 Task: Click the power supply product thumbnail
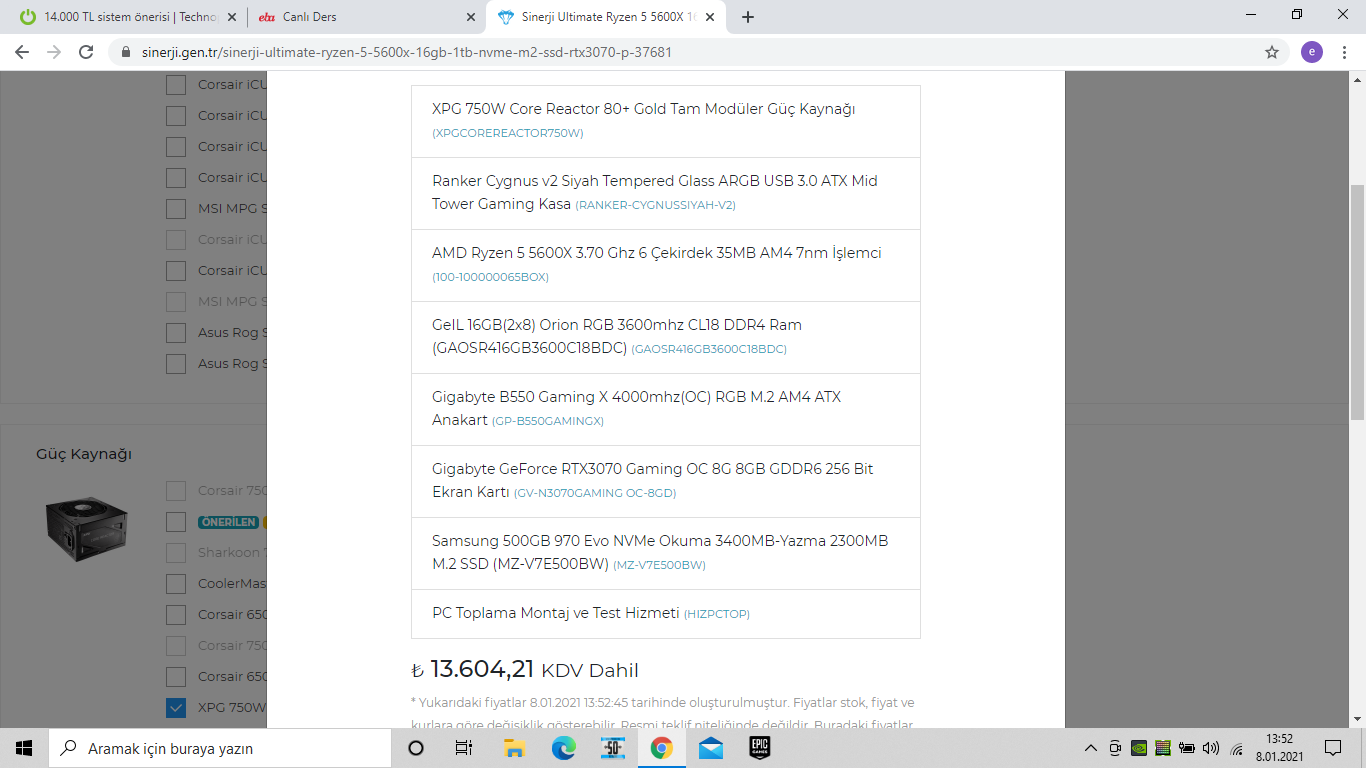point(86,528)
